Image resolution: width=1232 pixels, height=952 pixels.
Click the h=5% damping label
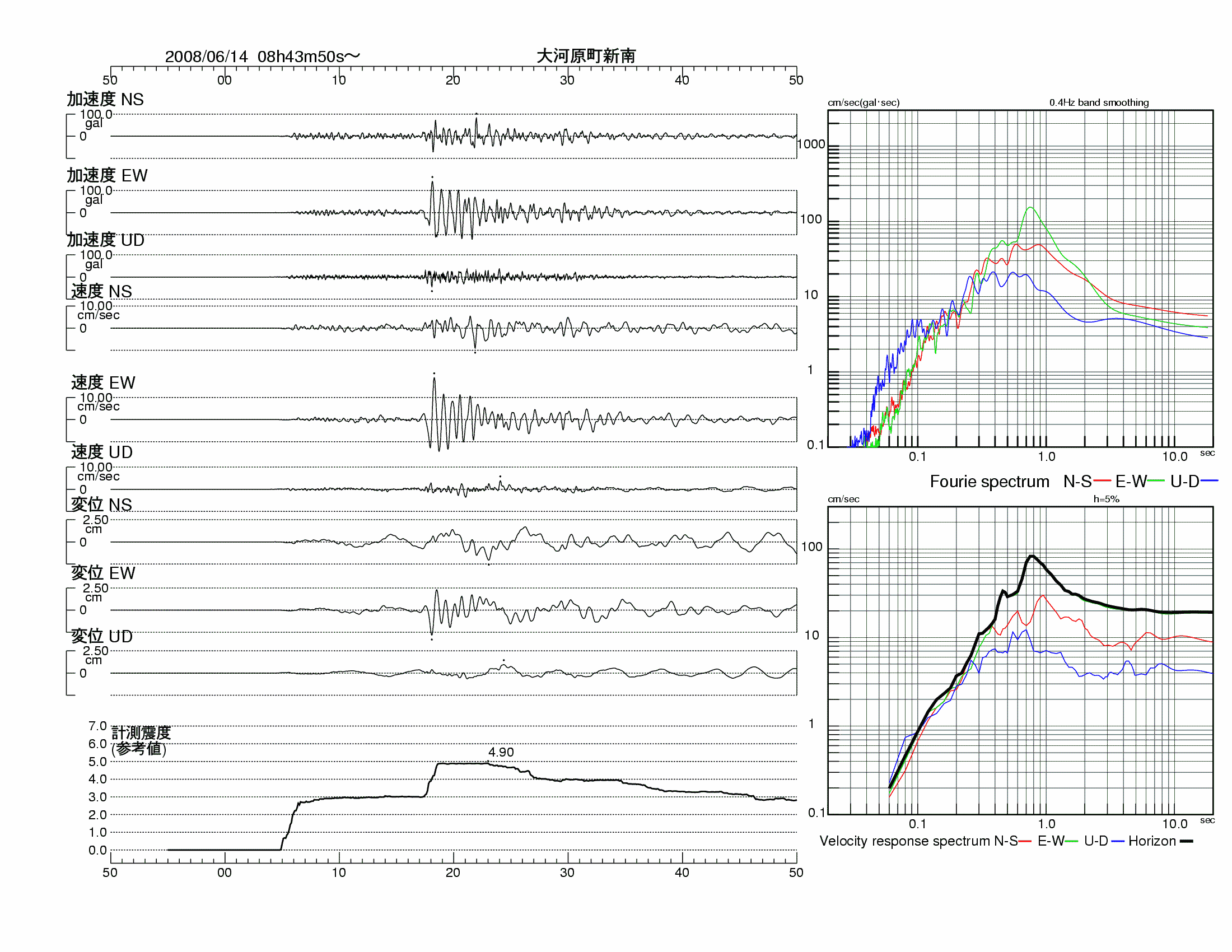(1106, 499)
